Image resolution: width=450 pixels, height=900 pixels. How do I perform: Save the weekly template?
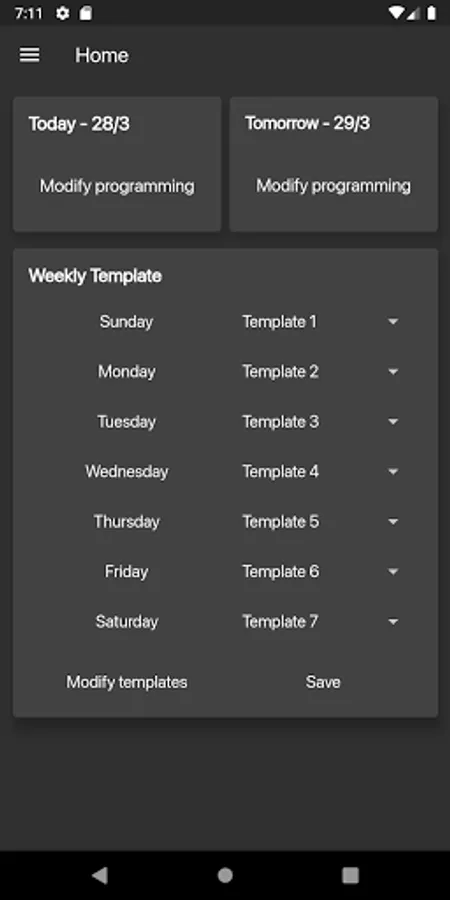[x=323, y=682]
